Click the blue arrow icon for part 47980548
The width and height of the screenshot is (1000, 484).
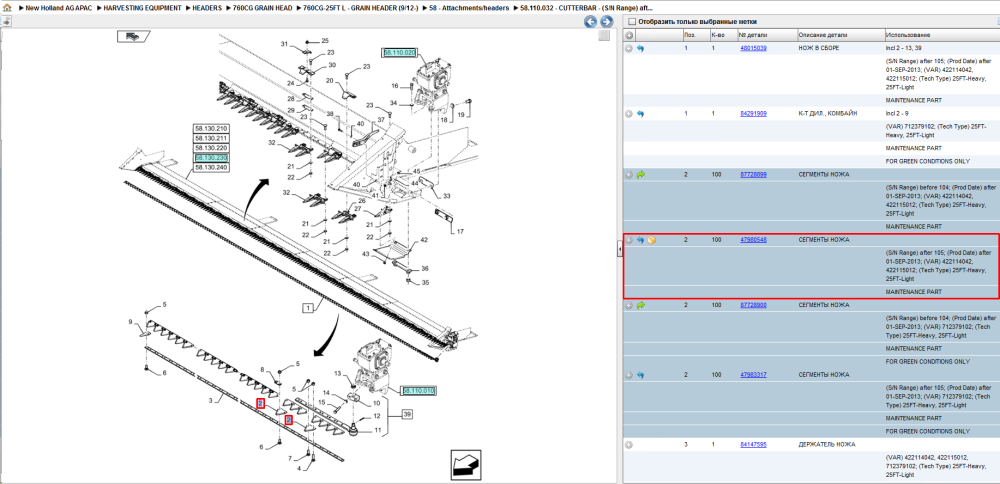click(x=640, y=240)
